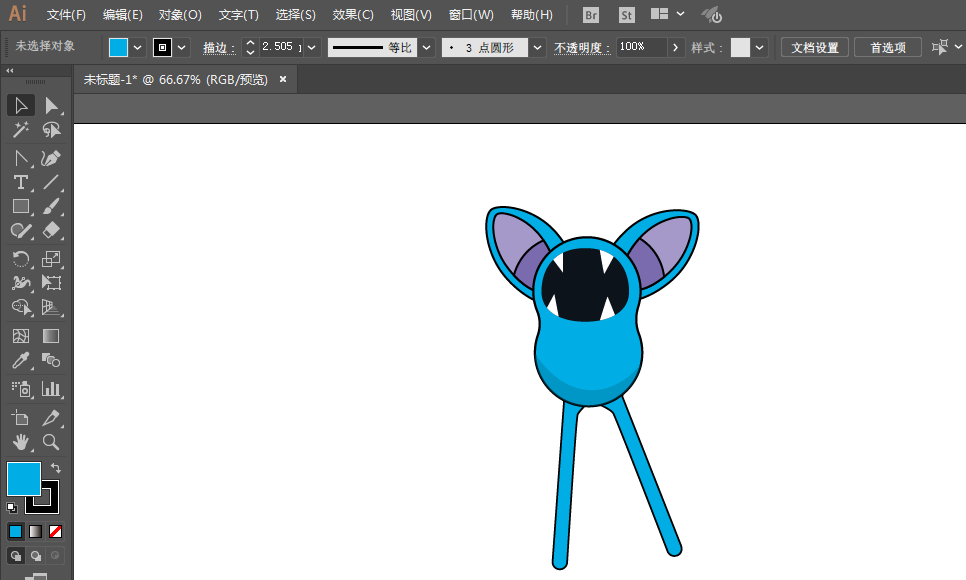The height and width of the screenshot is (580, 966).
Task: Set paint mode to None
Action: point(56,531)
